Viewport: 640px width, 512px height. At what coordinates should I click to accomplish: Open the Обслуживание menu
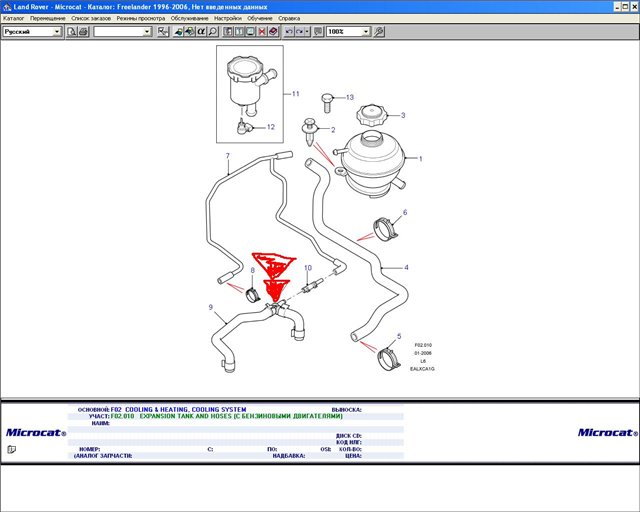pos(189,18)
